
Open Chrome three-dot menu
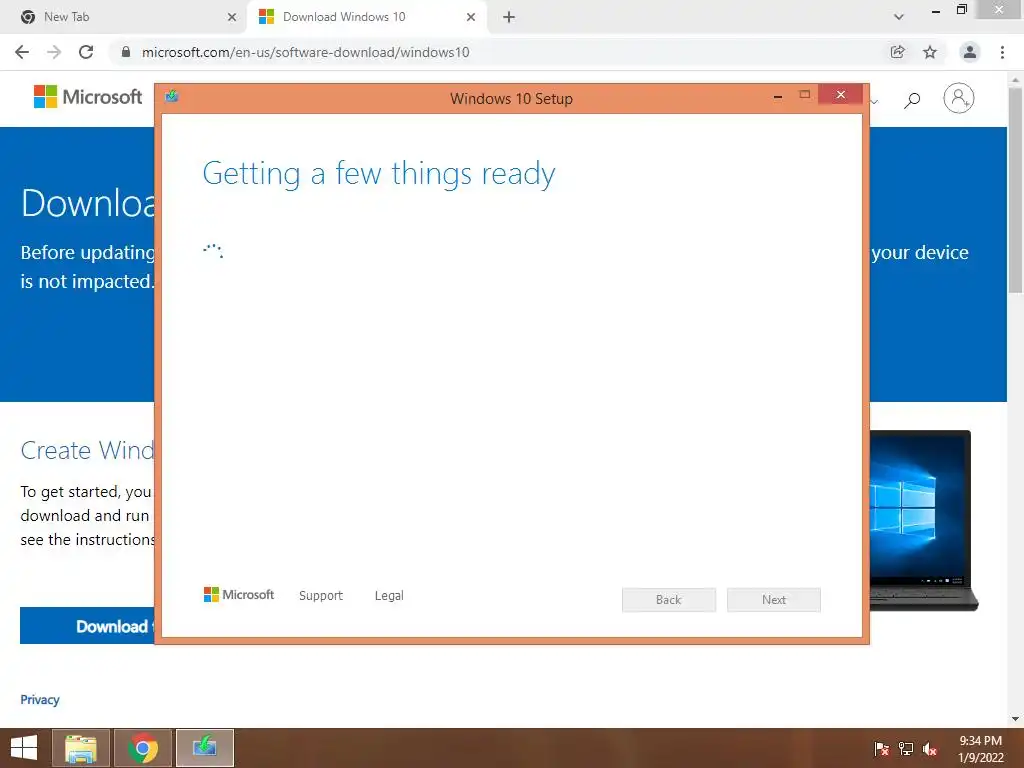pos(1002,52)
